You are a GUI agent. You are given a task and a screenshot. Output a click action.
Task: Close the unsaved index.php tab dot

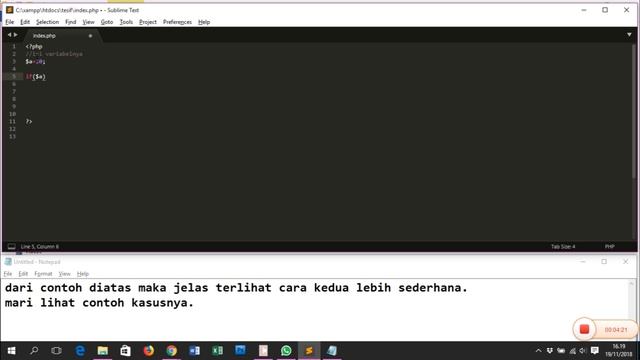[90, 36]
